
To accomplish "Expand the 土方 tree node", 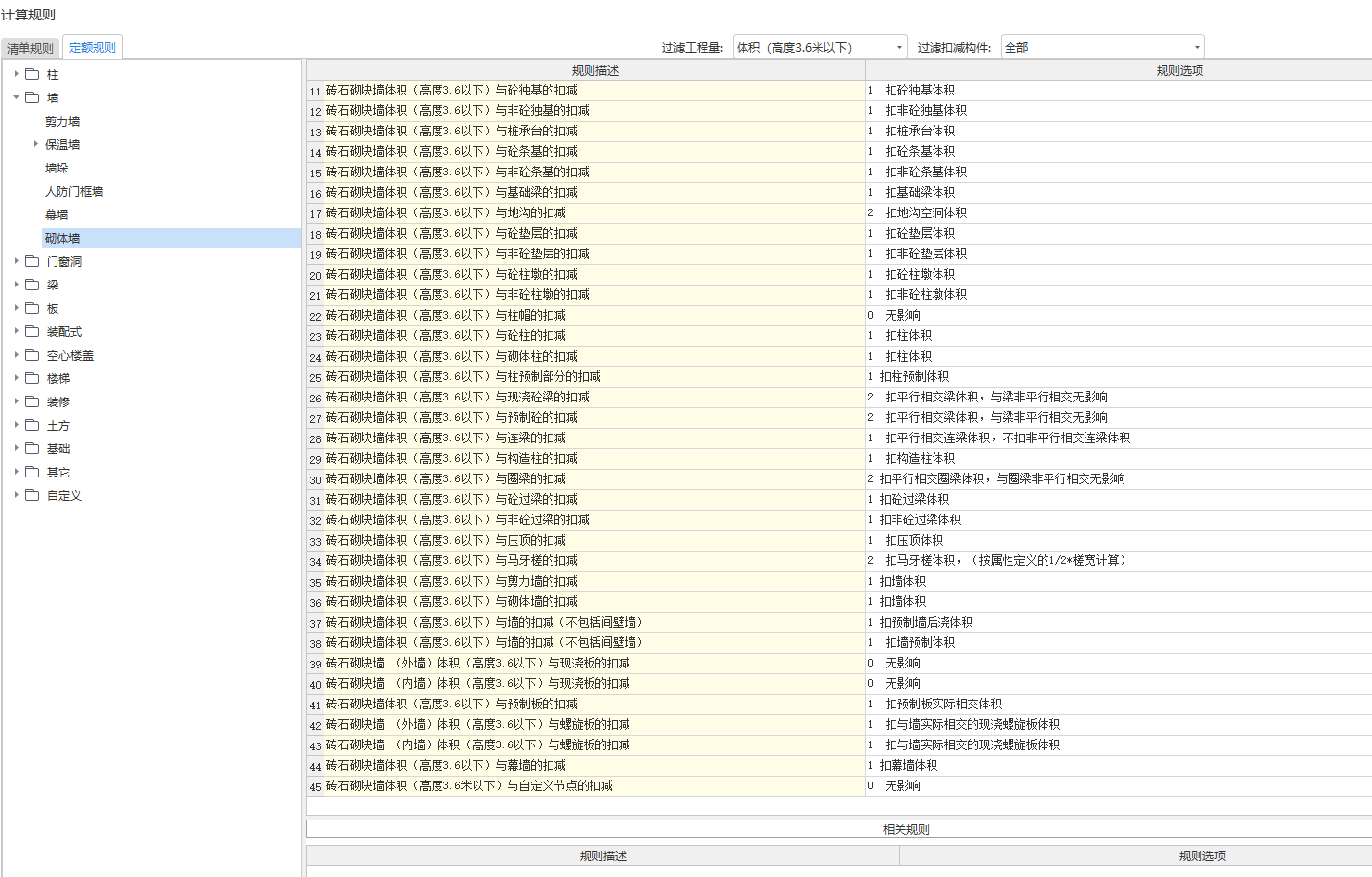I will coord(17,425).
